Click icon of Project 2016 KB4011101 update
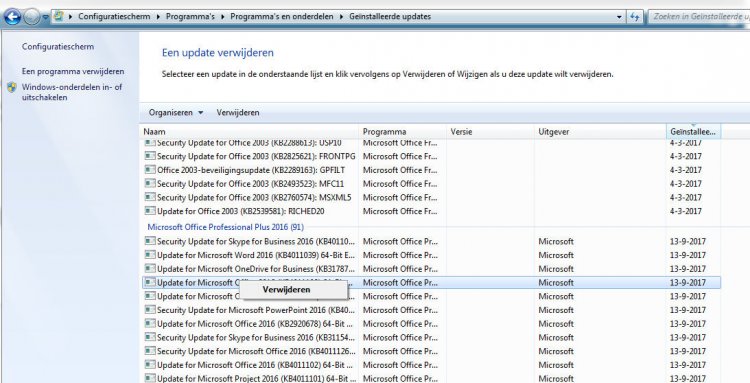750x383 pixels. click(x=150, y=379)
